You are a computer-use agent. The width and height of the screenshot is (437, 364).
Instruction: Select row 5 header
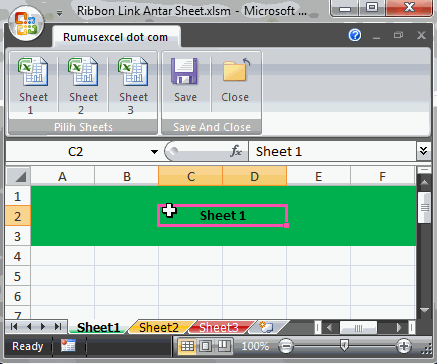(18, 276)
